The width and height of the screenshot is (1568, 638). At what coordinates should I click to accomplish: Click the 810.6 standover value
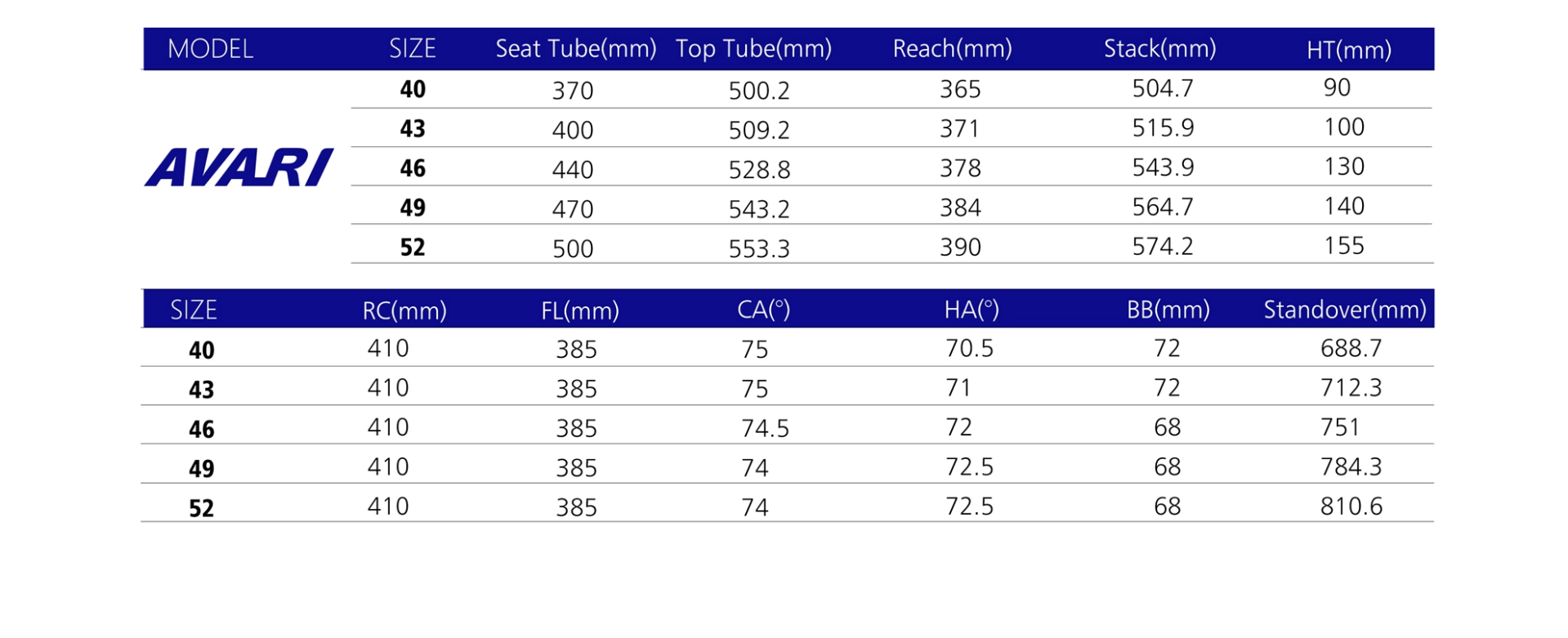tap(1351, 506)
